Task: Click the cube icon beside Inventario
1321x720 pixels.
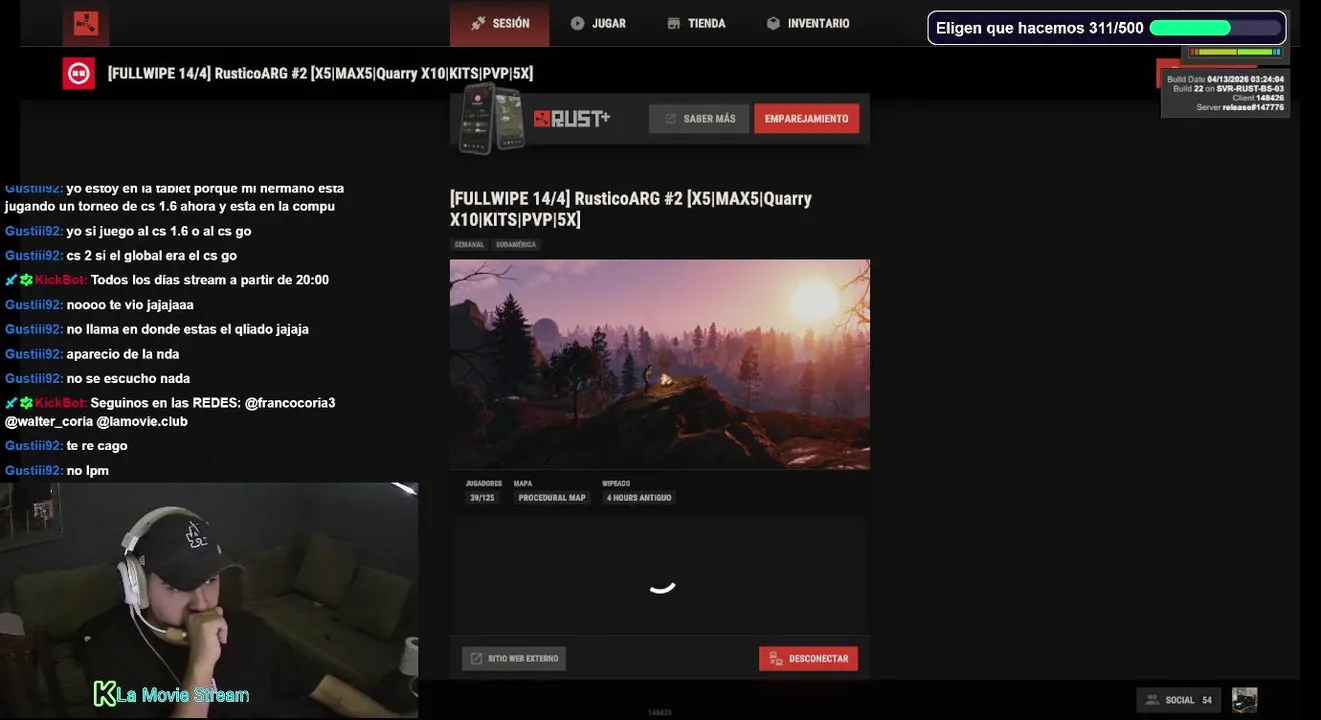Action: pyautogui.click(x=773, y=23)
